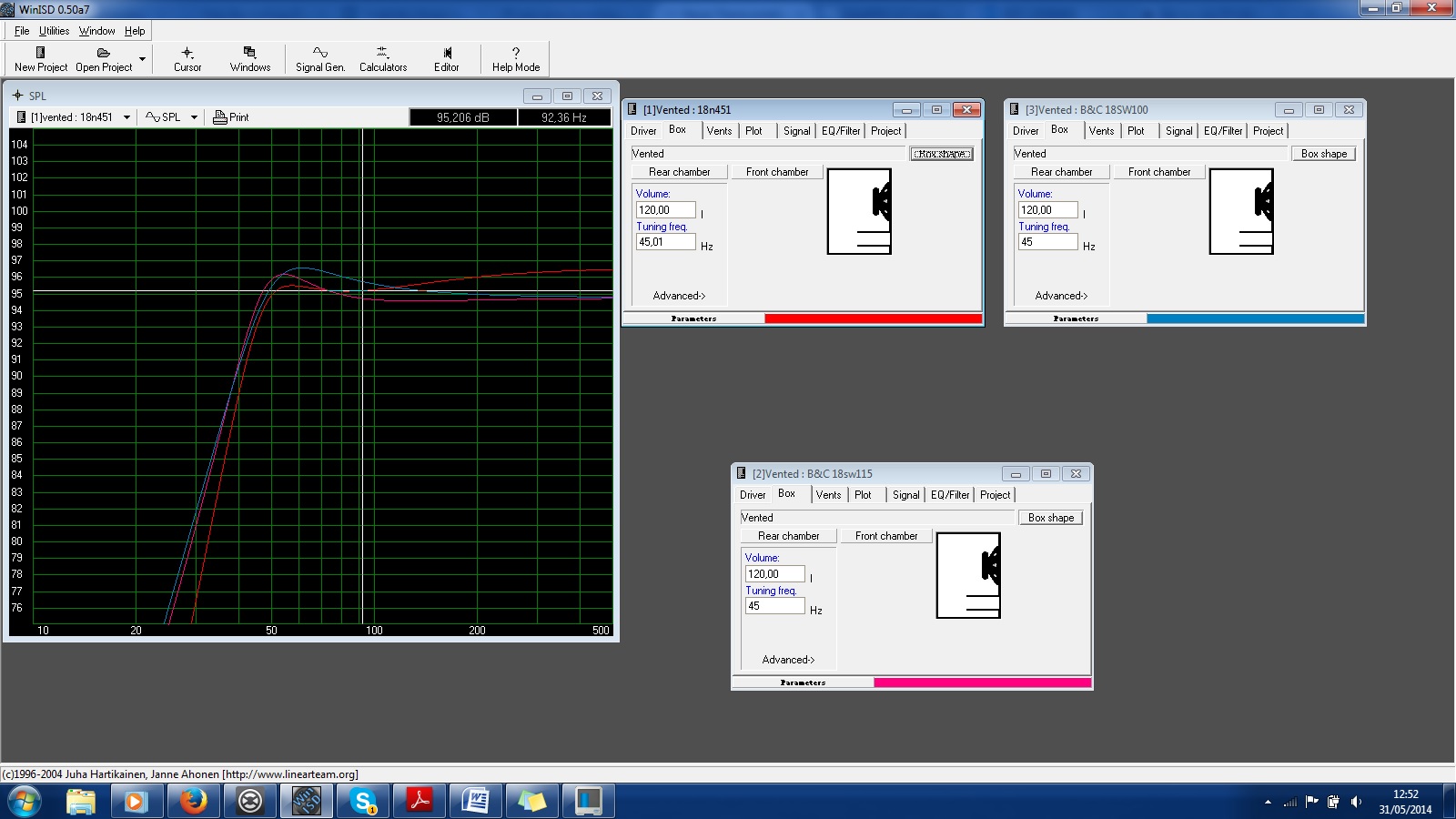1456x819 pixels.
Task: Click the New Project toolbar icon
Action: click(40, 58)
